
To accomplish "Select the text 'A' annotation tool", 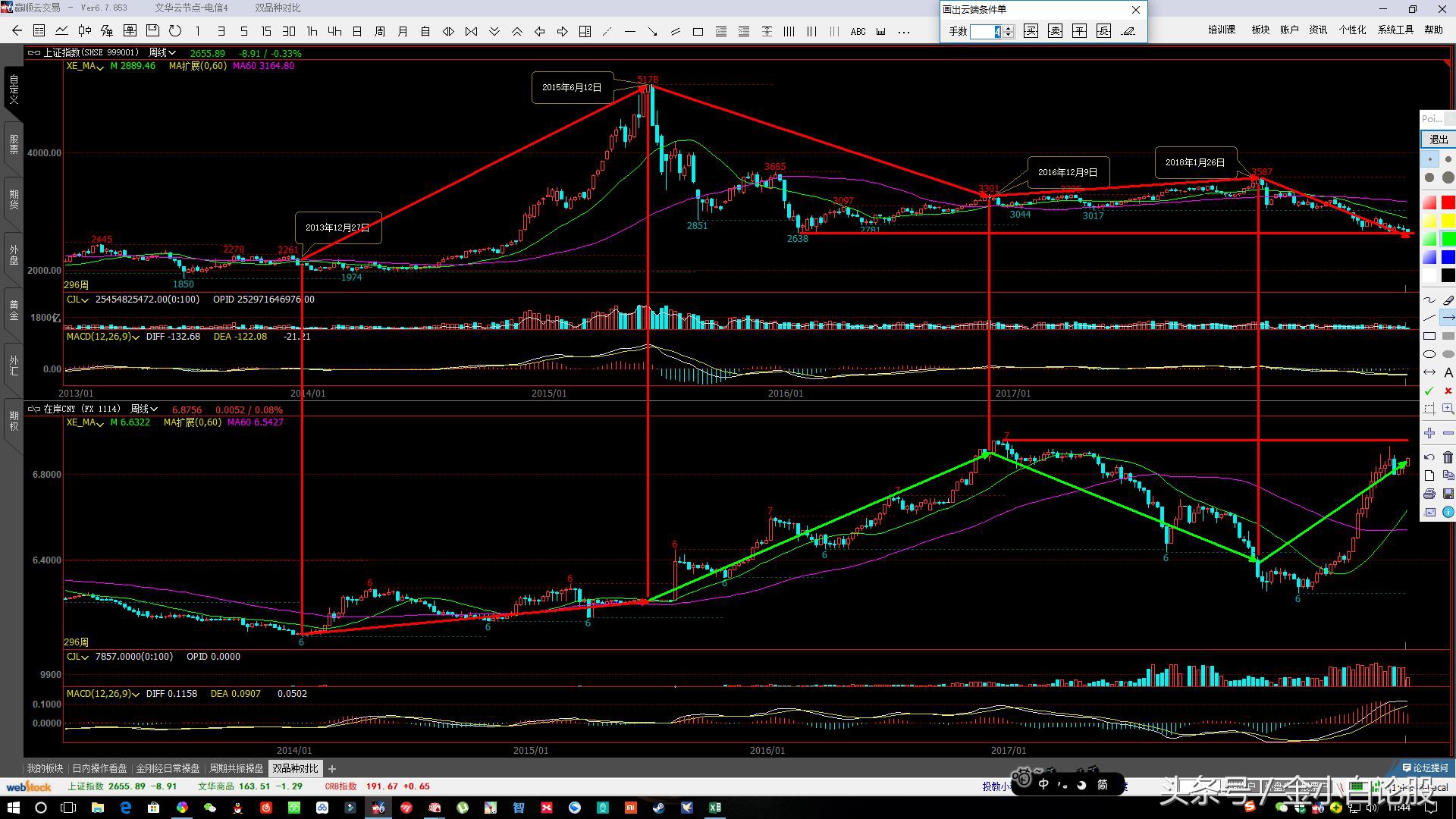I will coord(1448,372).
